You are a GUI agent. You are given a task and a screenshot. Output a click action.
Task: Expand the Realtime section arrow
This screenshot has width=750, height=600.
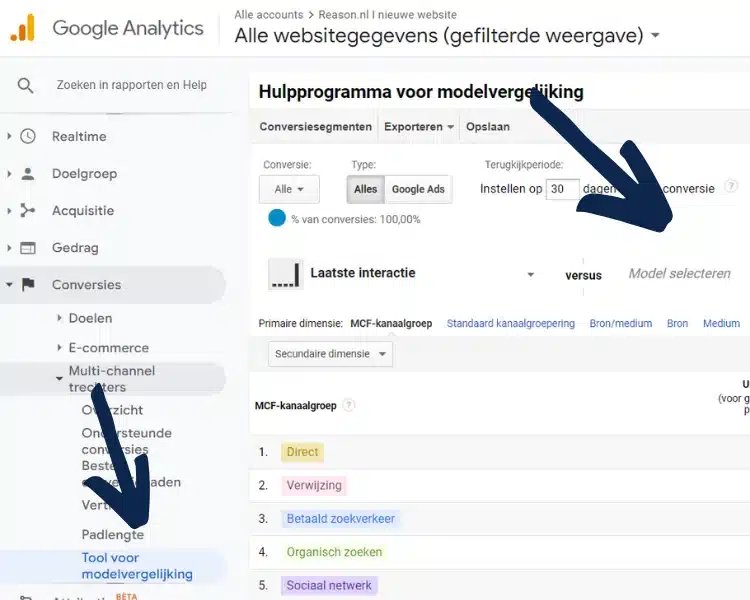click(9, 136)
